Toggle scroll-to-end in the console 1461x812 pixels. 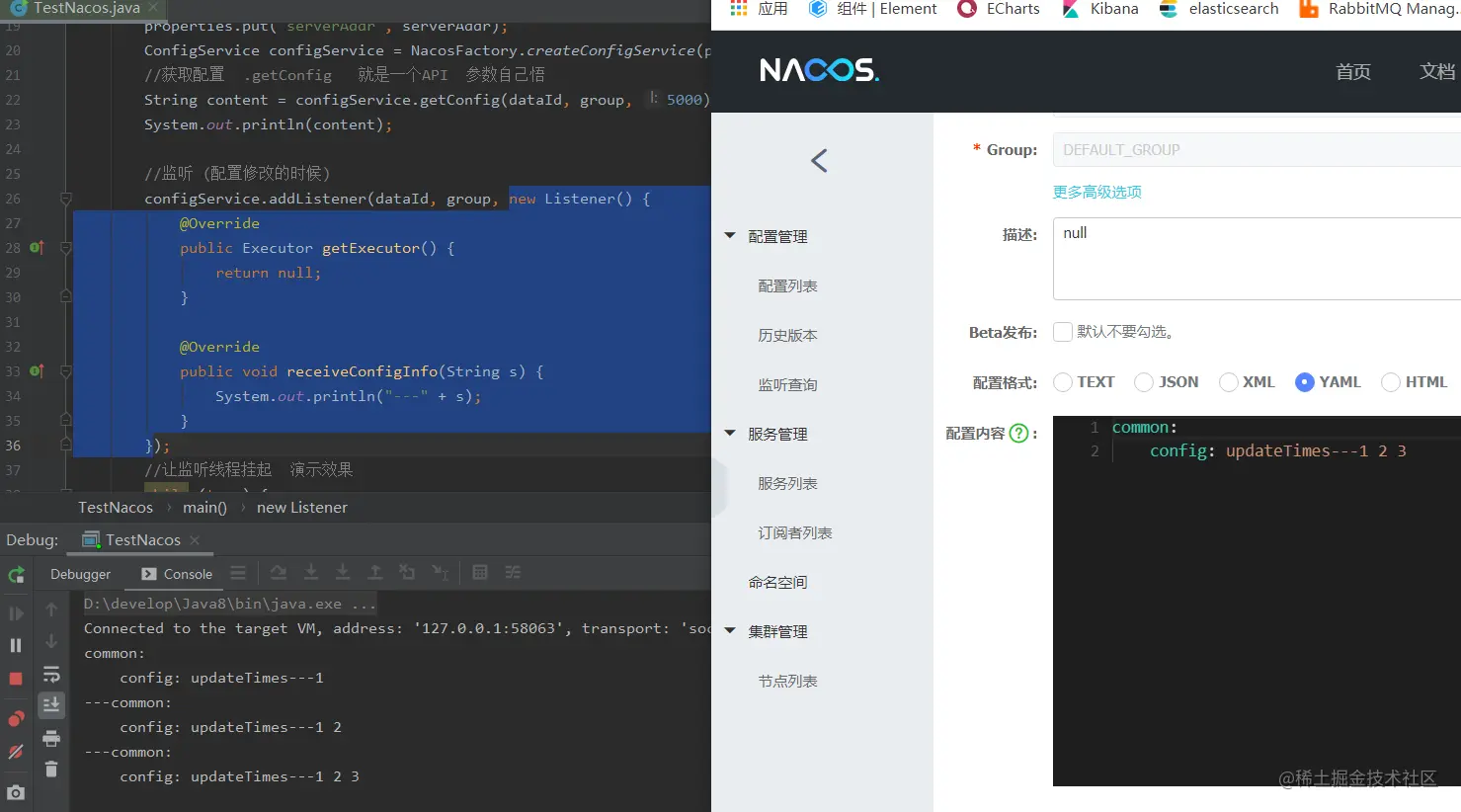coord(51,704)
